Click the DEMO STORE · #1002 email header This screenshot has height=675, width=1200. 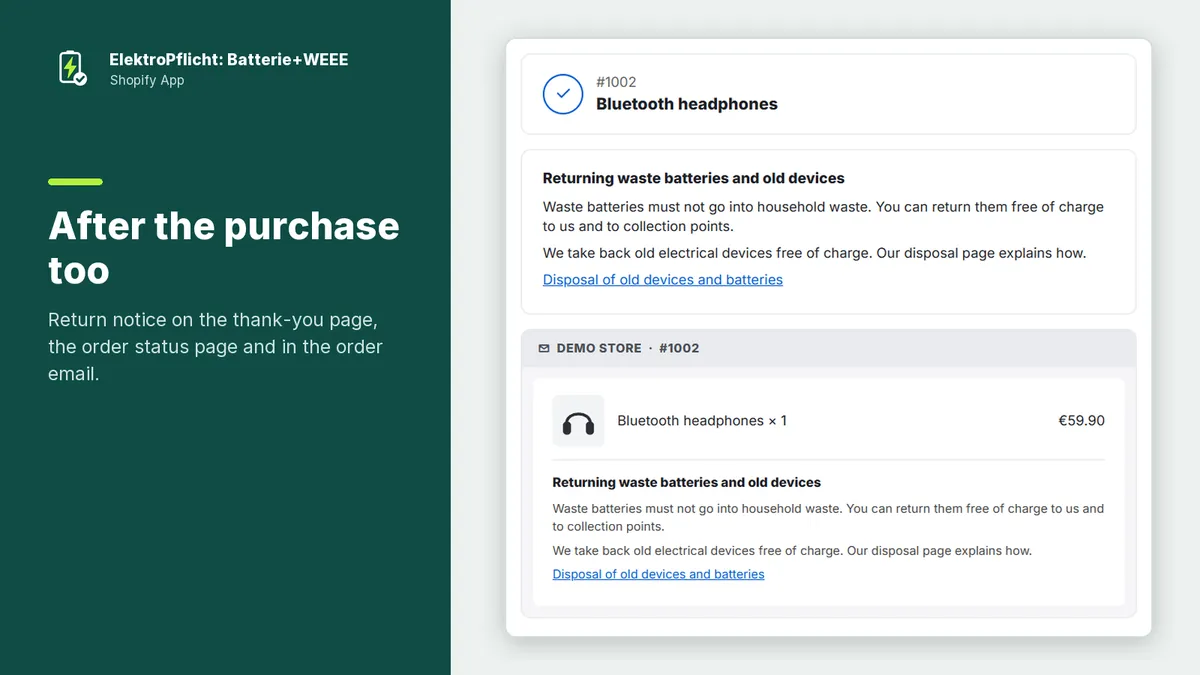829,348
